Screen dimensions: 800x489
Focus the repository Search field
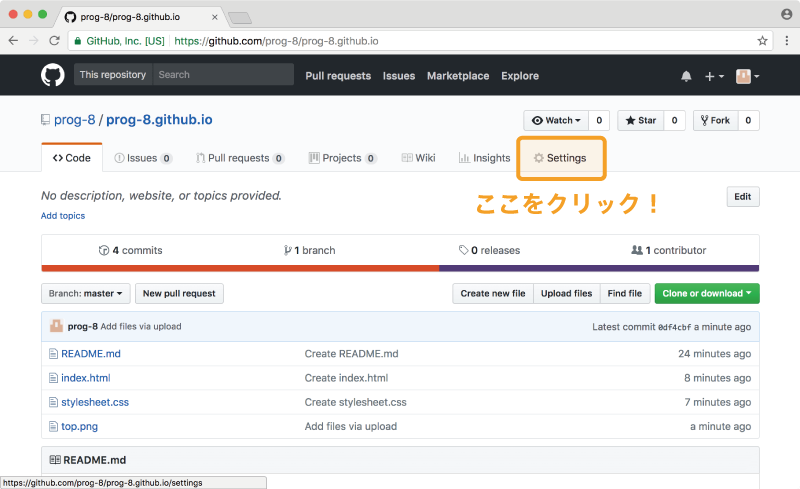223,75
